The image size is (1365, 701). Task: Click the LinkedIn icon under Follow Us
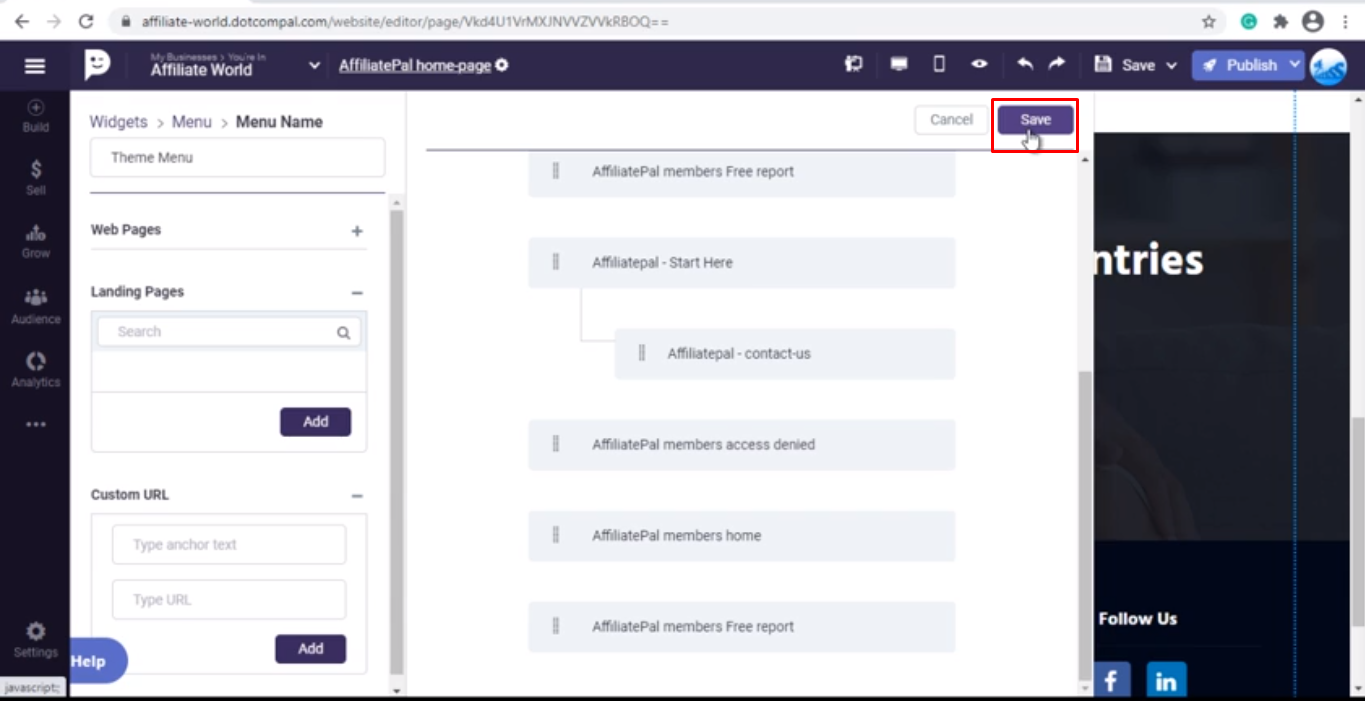point(1166,681)
